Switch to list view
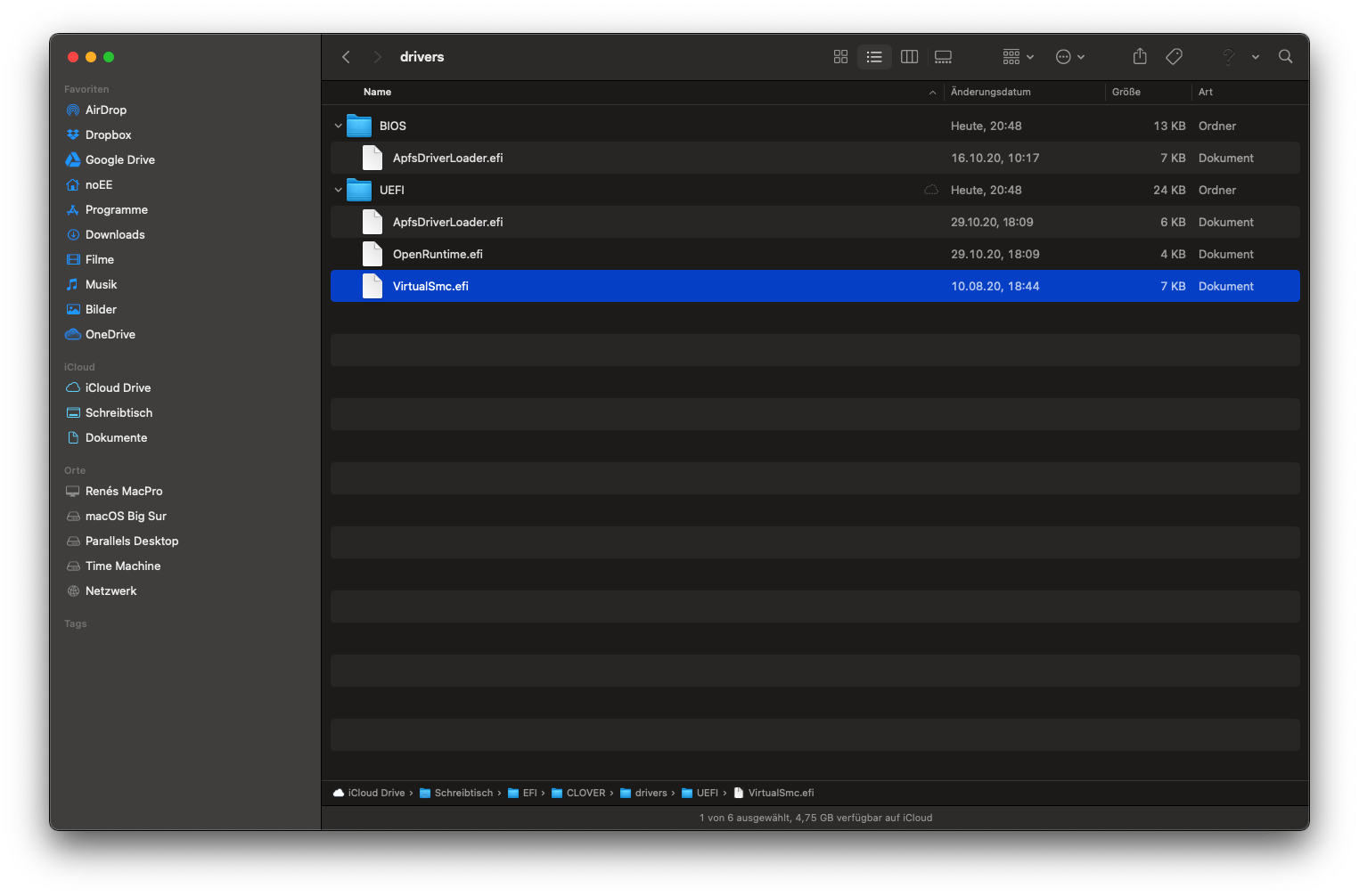The height and width of the screenshot is (896, 1359). tap(874, 57)
